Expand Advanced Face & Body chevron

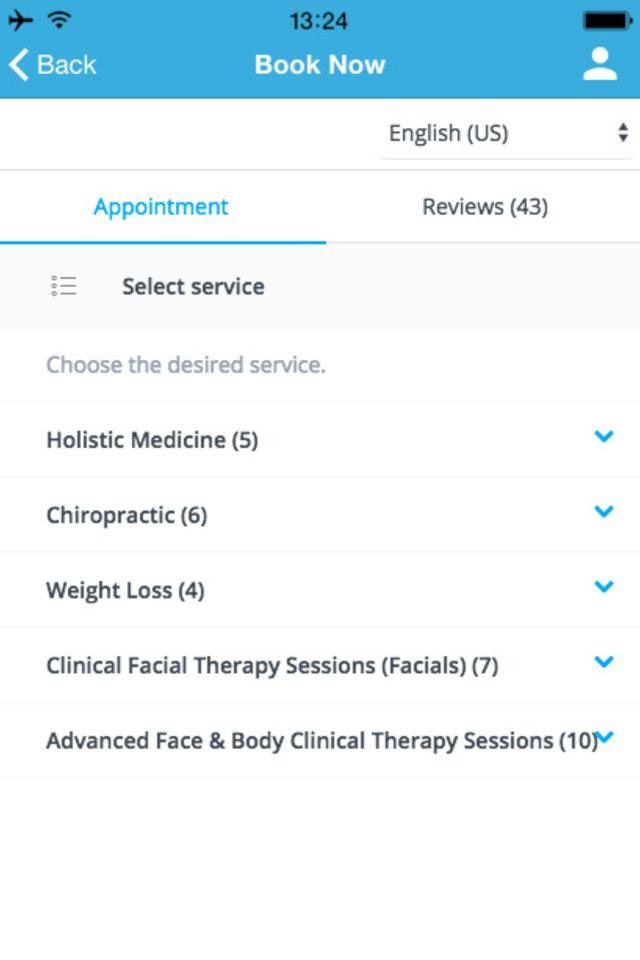coord(605,738)
